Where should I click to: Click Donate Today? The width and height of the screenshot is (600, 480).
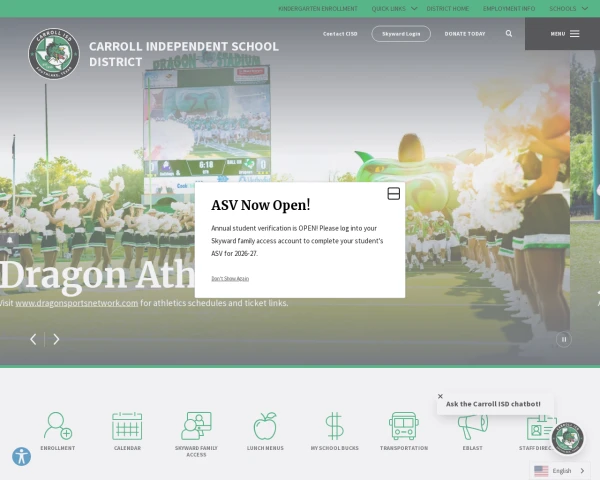465,34
